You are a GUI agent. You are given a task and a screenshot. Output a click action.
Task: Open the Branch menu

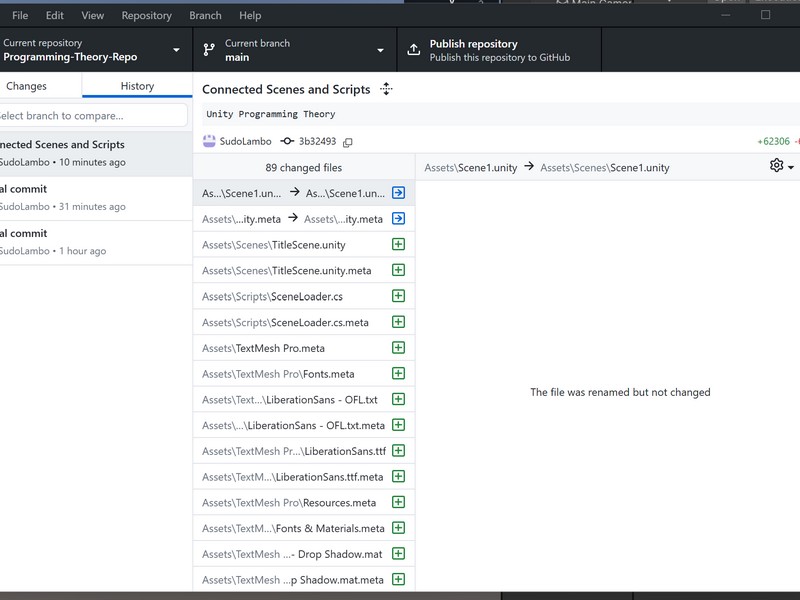point(205,15)
